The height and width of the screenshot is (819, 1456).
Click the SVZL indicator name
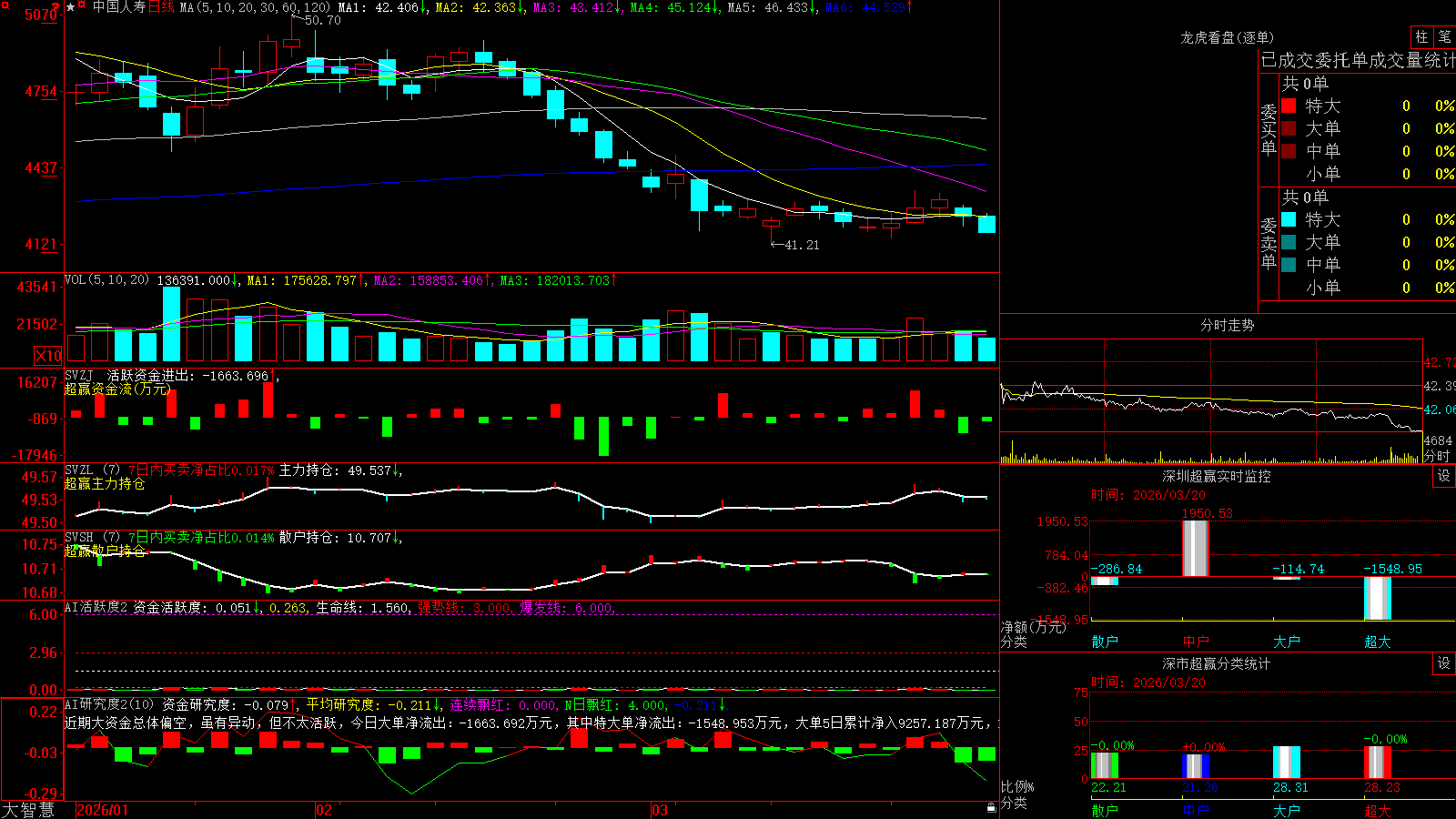[78, 470]
